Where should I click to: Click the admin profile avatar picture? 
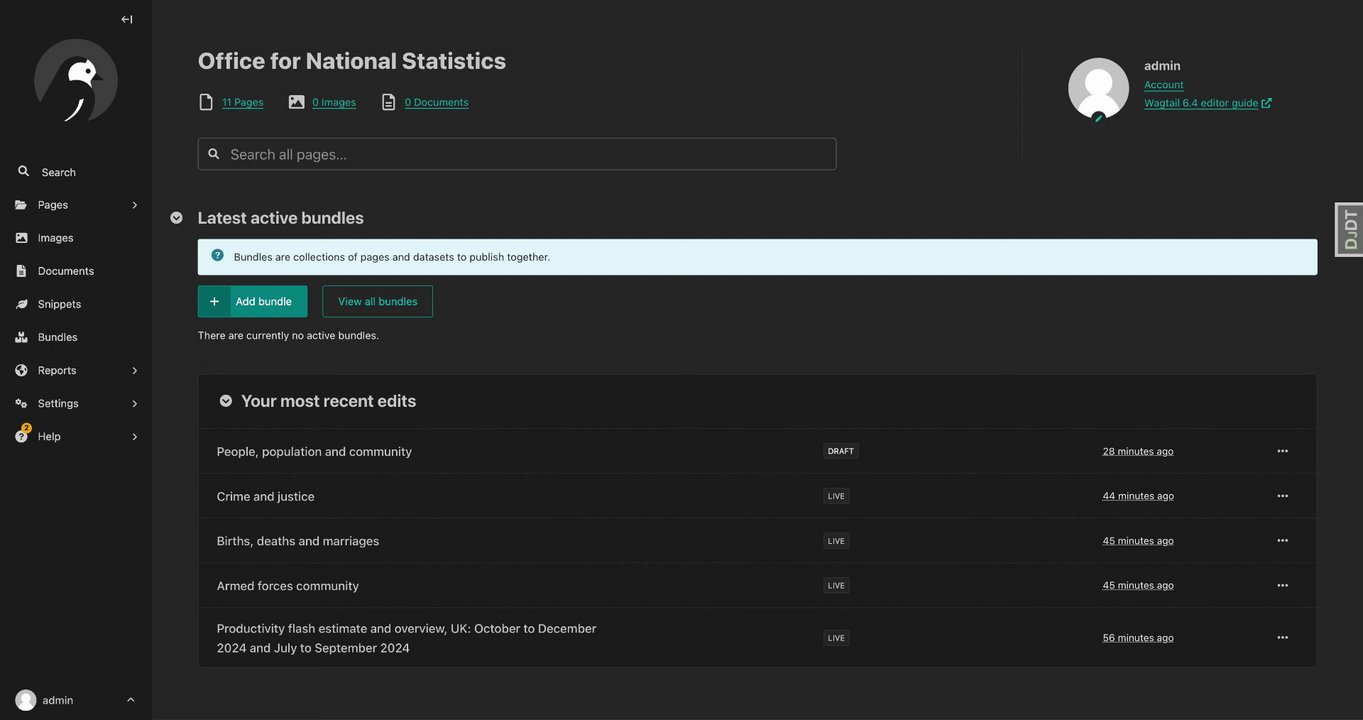[x=1098, y=88]
